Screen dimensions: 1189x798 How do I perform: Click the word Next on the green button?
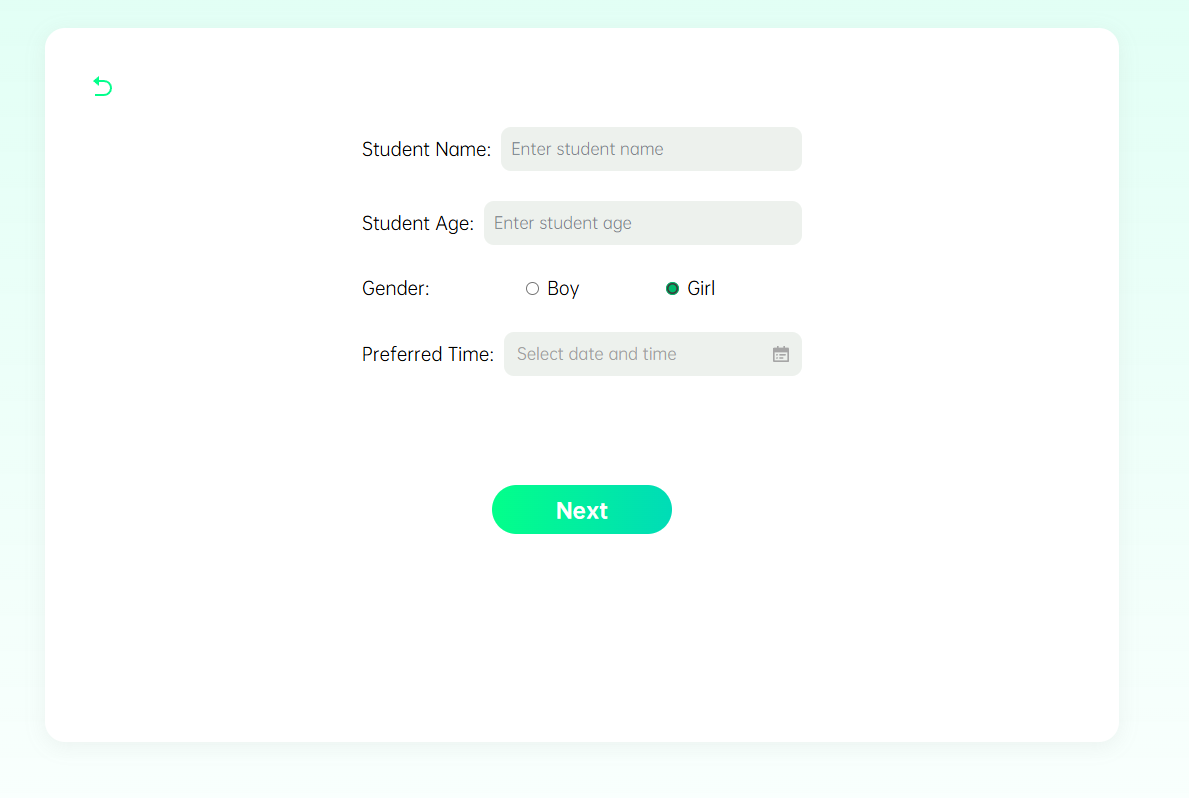(582, 511)
